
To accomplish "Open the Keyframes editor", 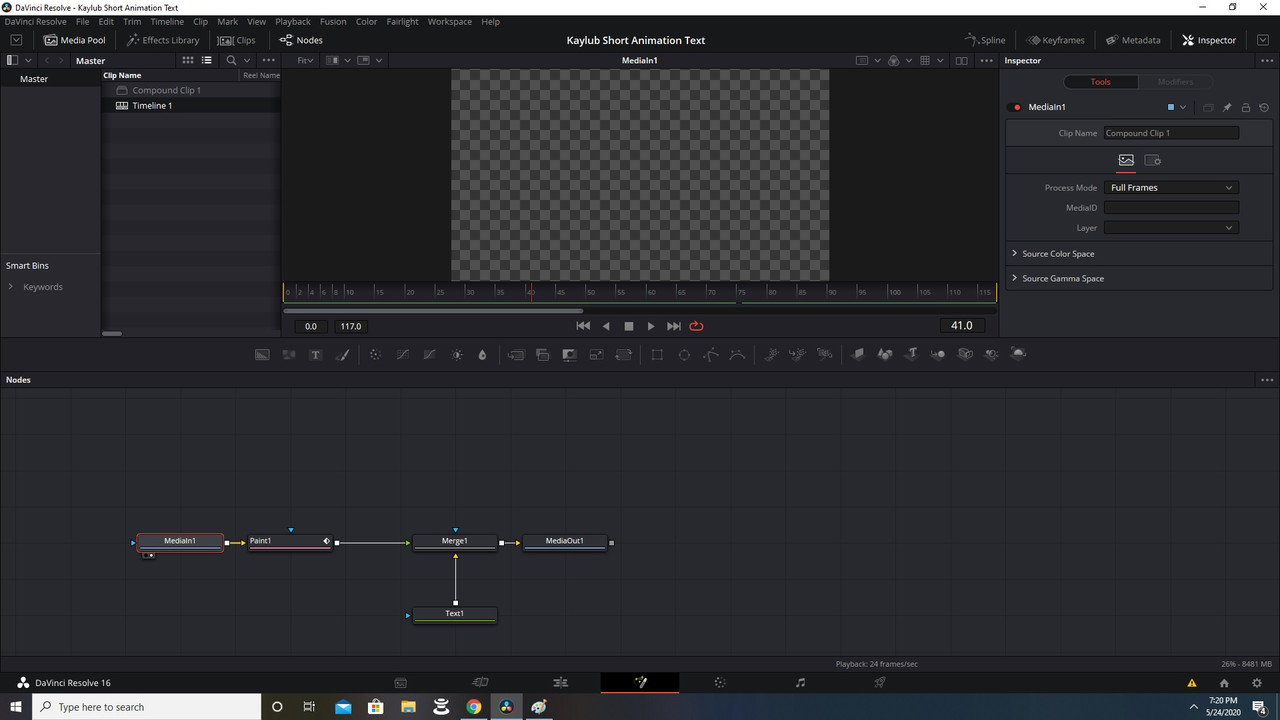I will (1055, 40).
